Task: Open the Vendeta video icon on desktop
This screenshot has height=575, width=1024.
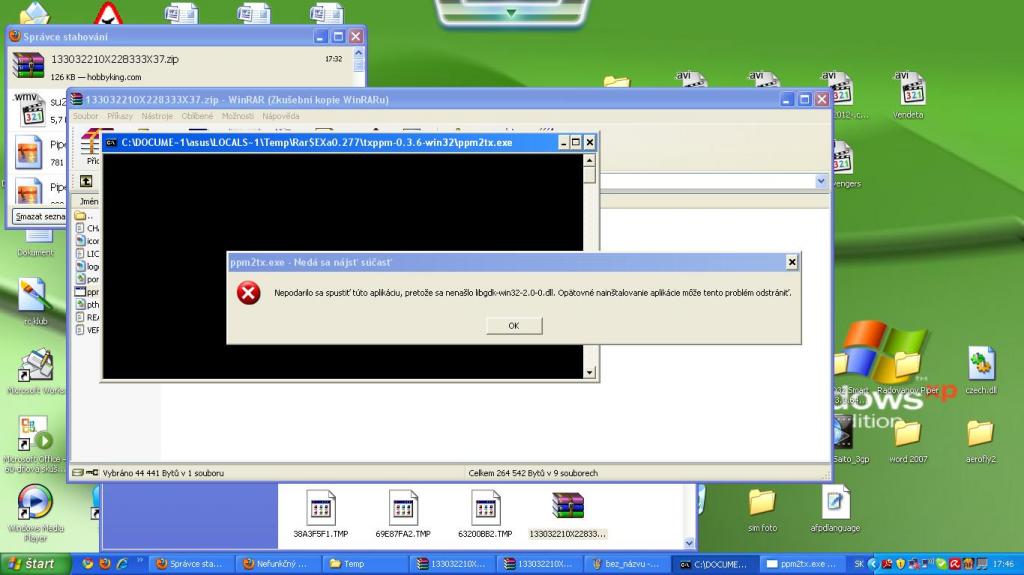Action: 908,93
